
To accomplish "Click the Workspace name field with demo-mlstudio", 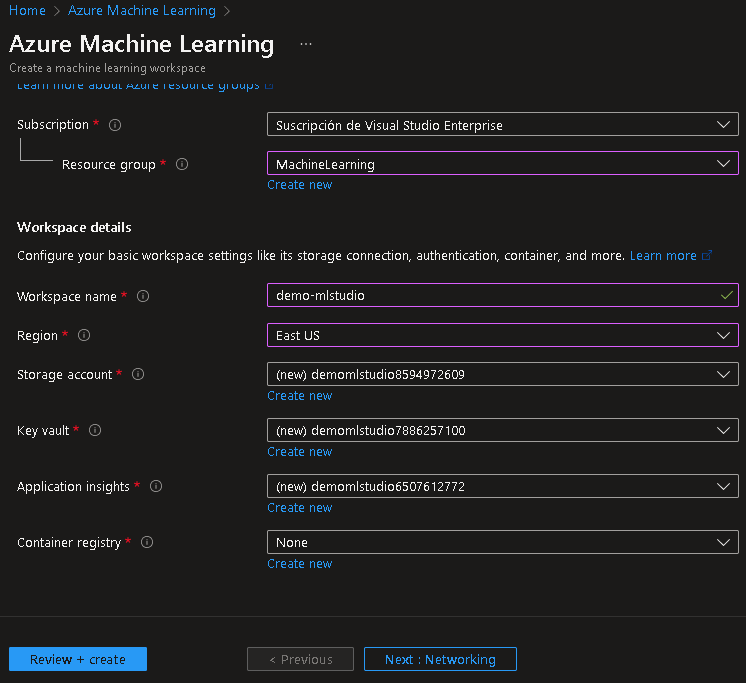I will point(502,295).
